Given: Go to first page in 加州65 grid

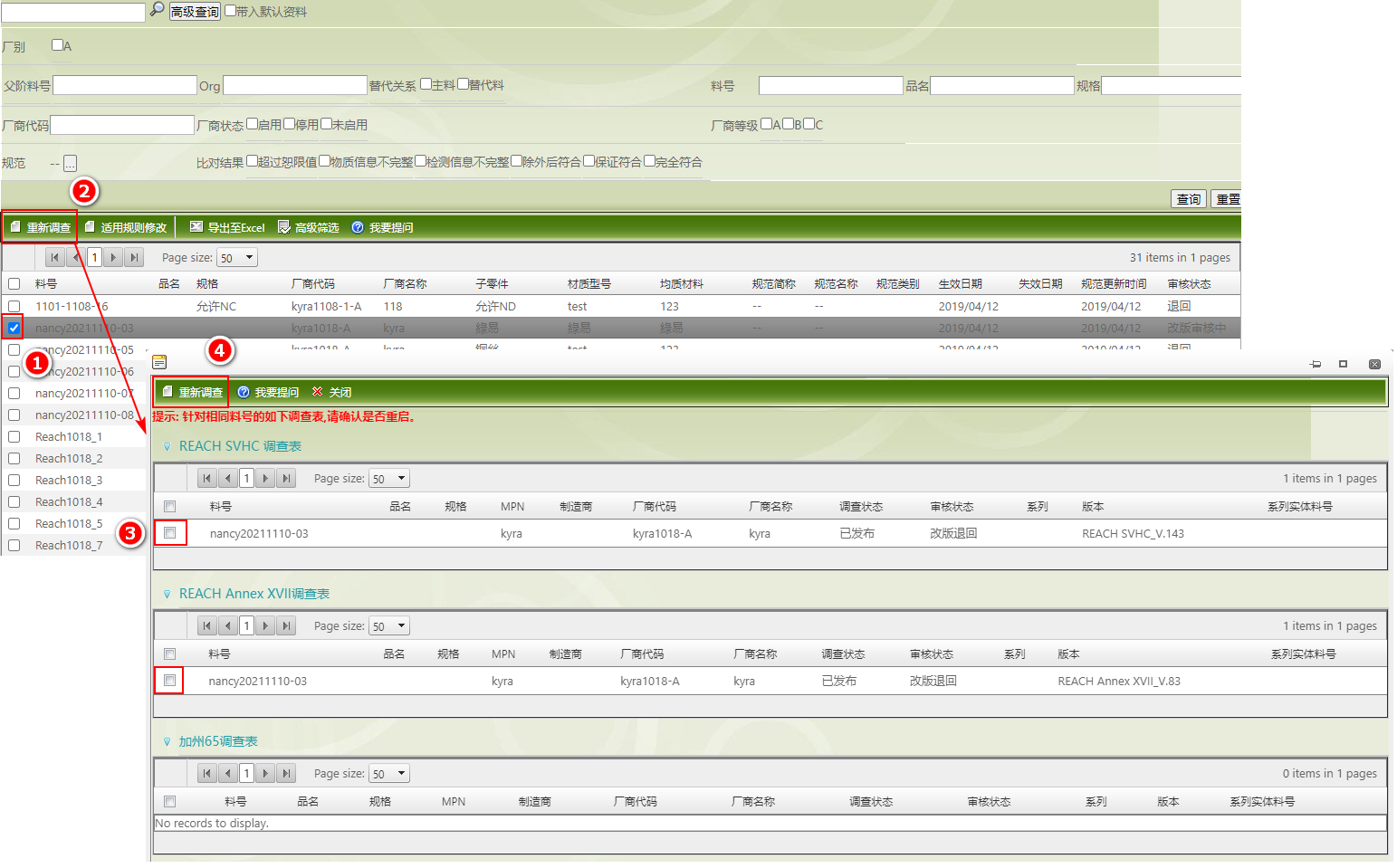Looking at the screenshot, I should pos(206,774).
